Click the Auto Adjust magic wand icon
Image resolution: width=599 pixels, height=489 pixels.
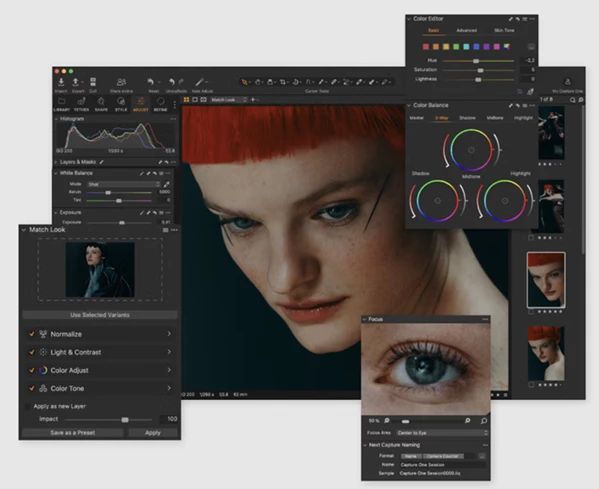[x=199, y=82]
